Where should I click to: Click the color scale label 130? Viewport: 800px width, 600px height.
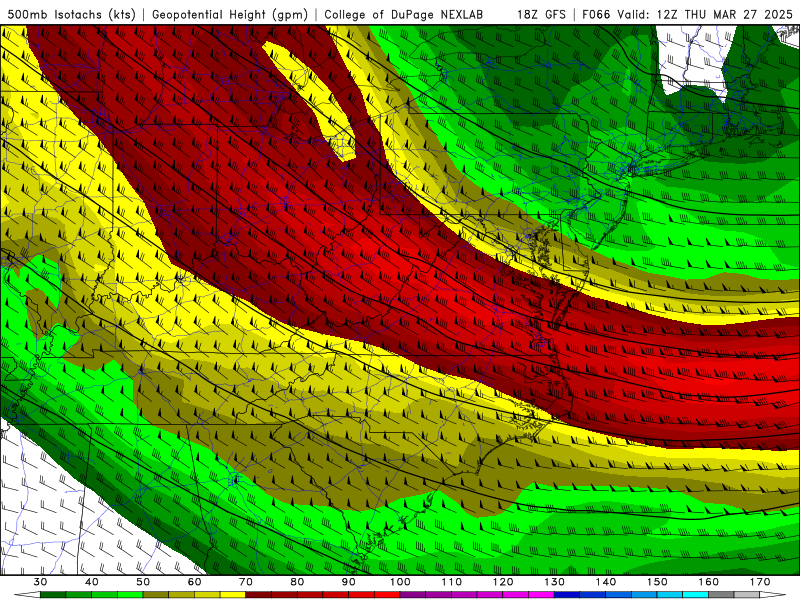[555, 582]
